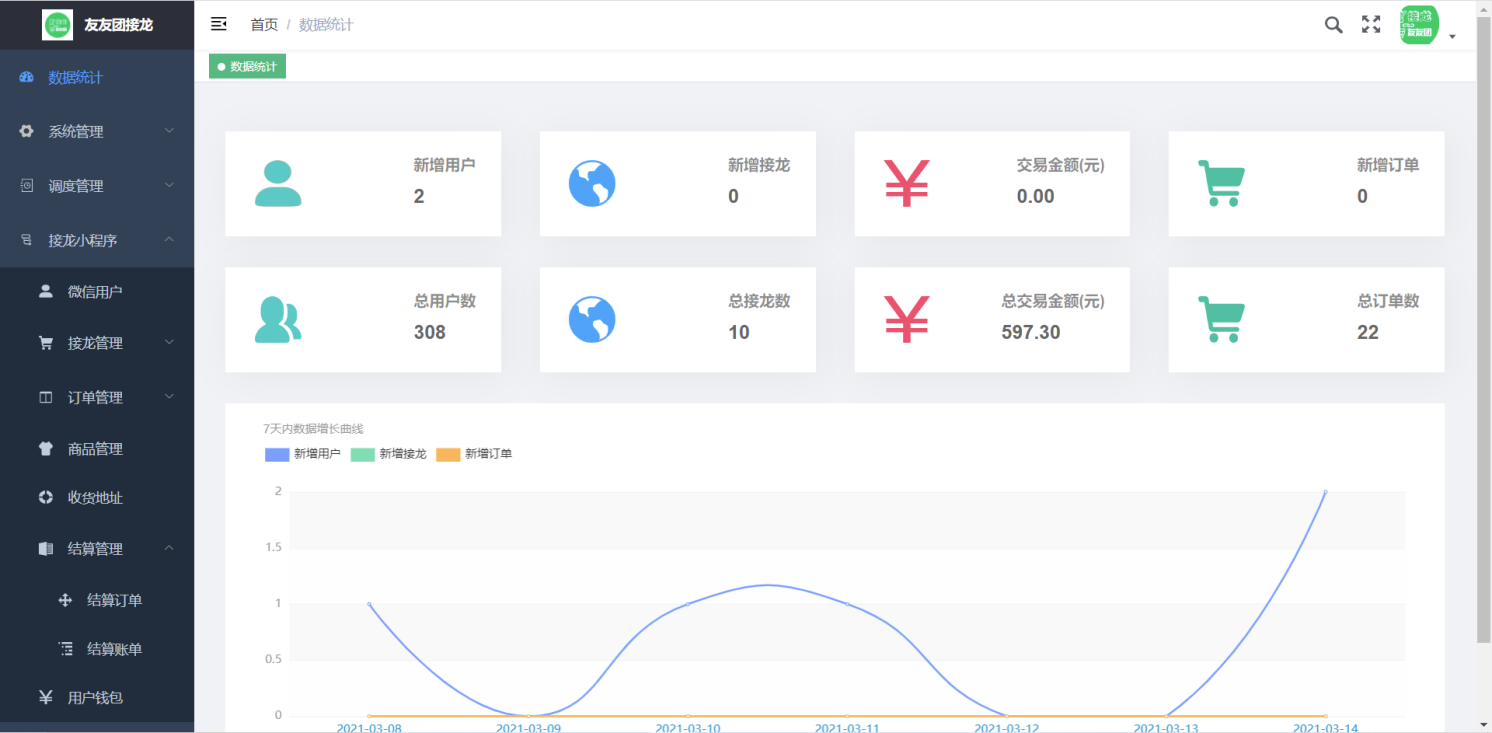Click the fullscreen icon in header
The height and width of the screenshot is (733, 1492).
(x=1370, y=24)
